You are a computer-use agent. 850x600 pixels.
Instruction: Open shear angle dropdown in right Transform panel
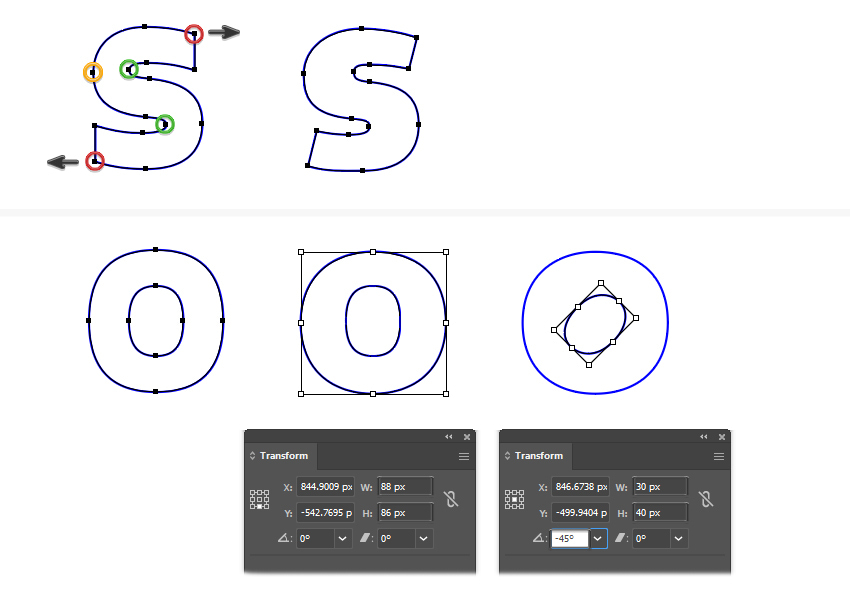(x=679, y=539)
